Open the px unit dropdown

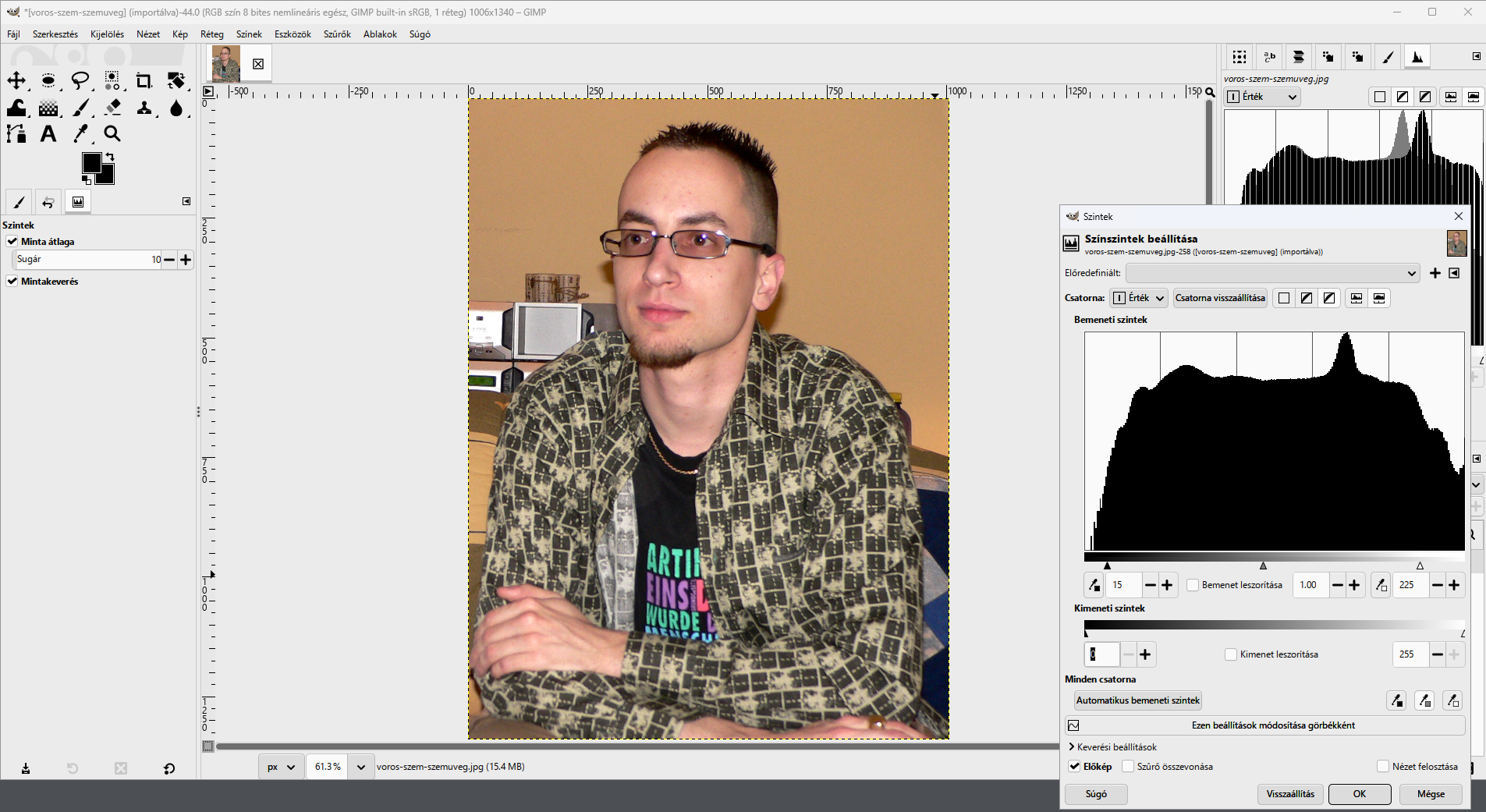pos(281,767)
